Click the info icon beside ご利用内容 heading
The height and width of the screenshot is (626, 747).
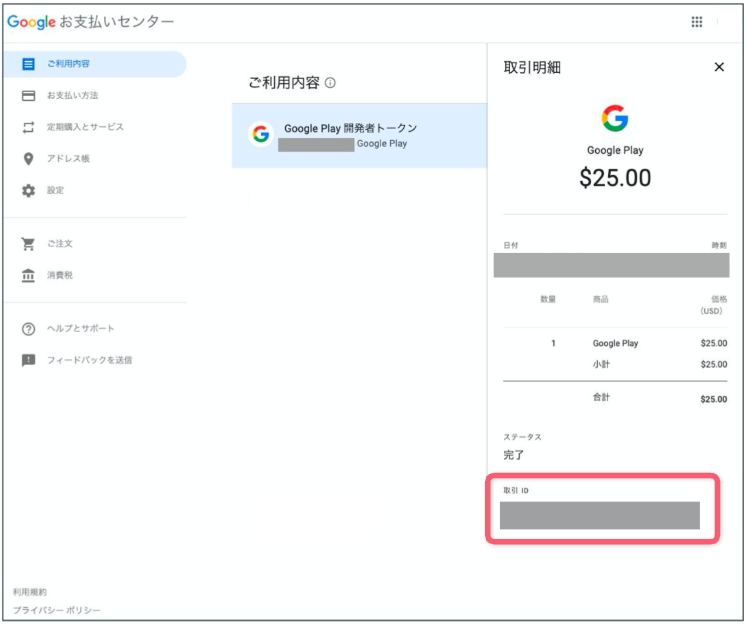pos(330,83)
